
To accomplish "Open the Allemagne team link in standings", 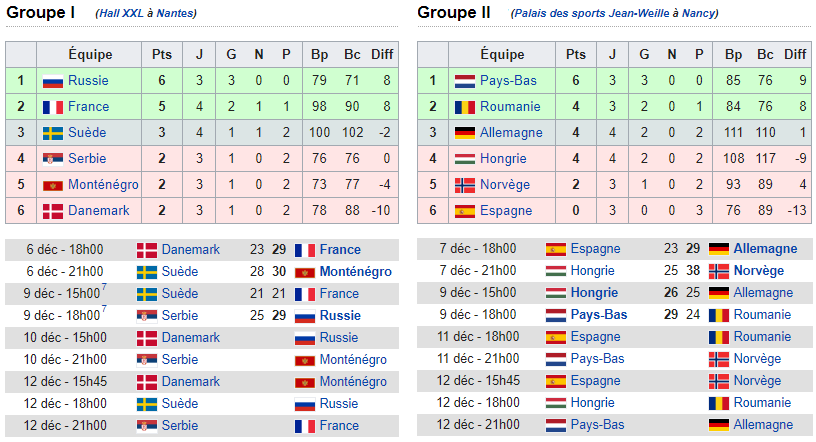I will point(511,133).
